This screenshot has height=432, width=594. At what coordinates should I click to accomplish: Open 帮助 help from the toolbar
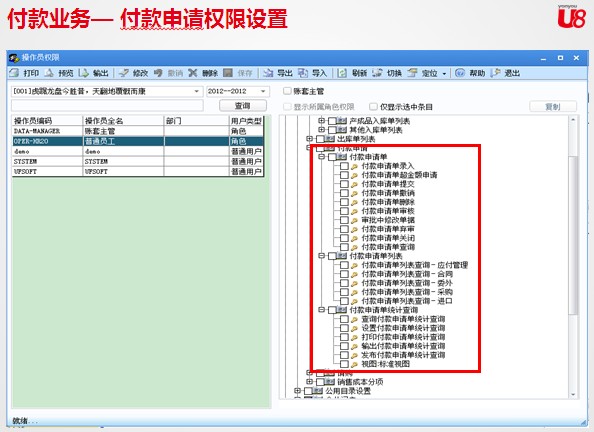coord(460,73)
